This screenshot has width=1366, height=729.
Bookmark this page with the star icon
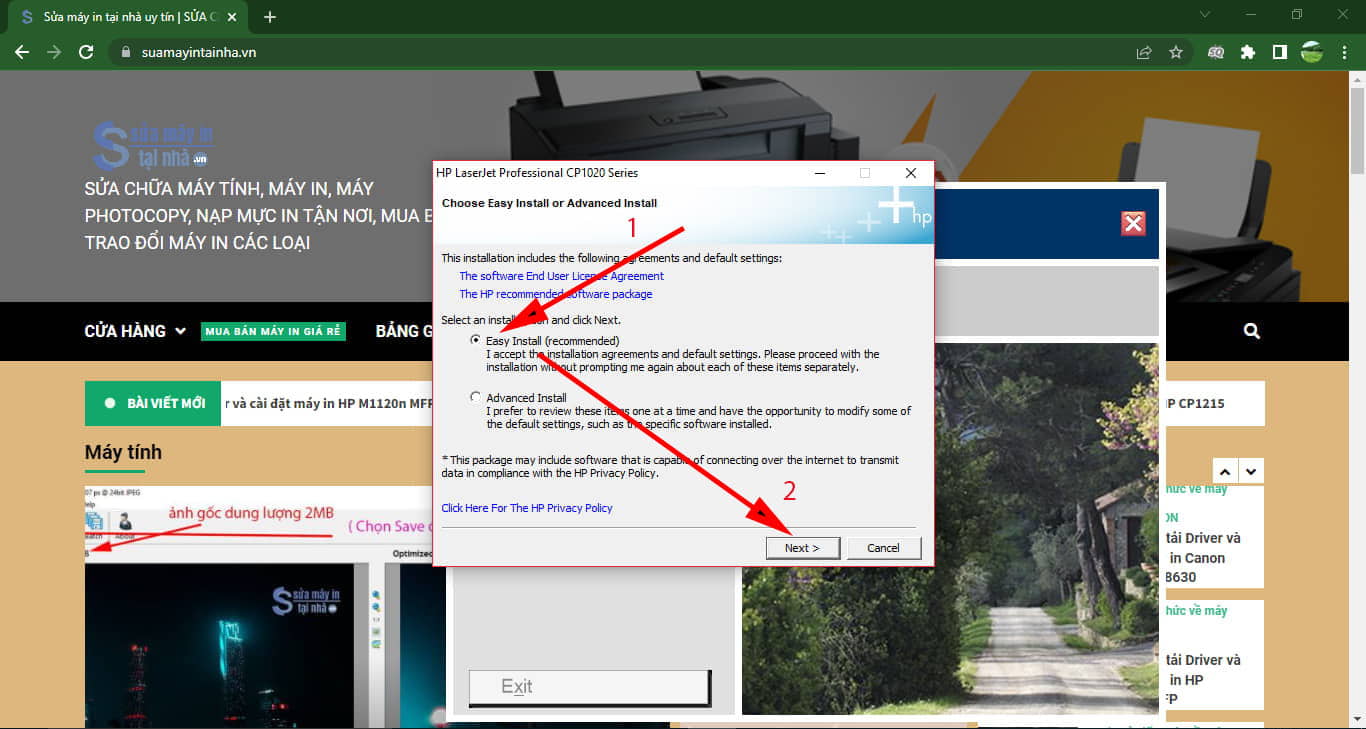[x=1176, y=52]
